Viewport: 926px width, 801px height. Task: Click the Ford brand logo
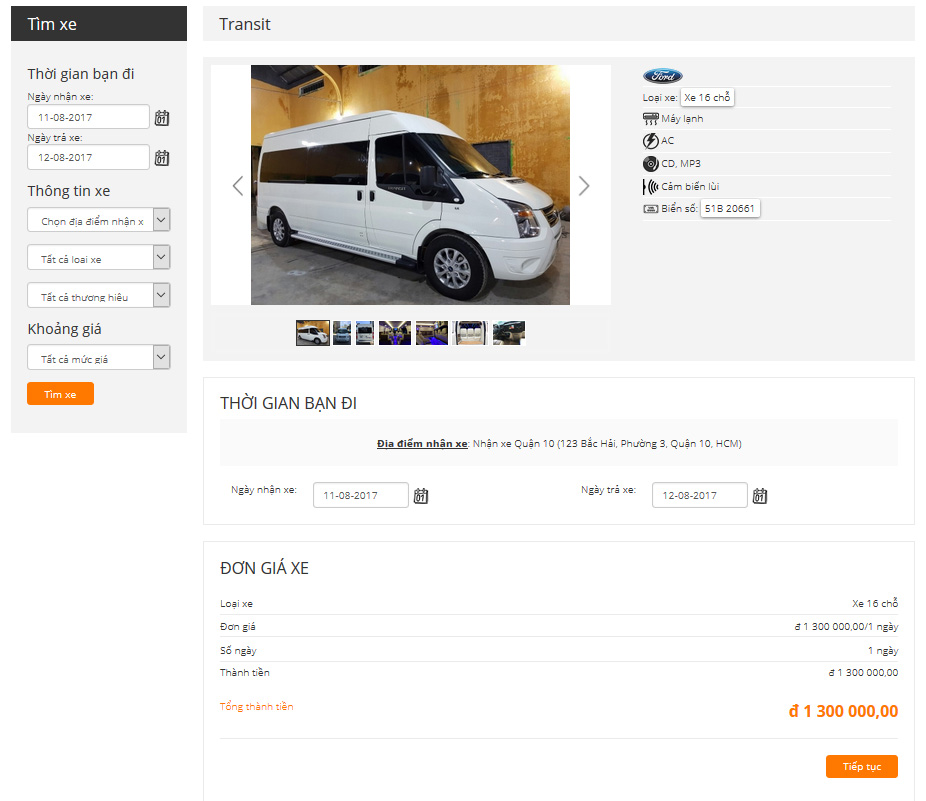pyautogui.click(x=662, y=76)
